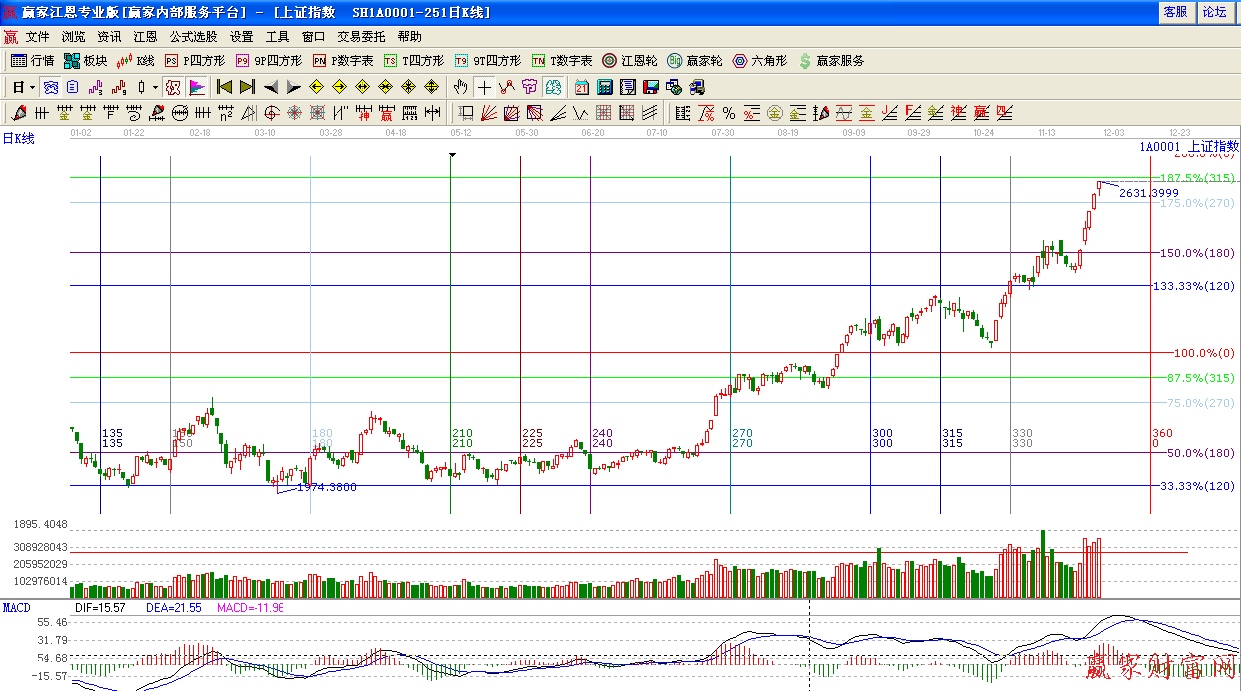Open the 江恩轮 (Gann wheel) tool

click(x=630, y=61)
